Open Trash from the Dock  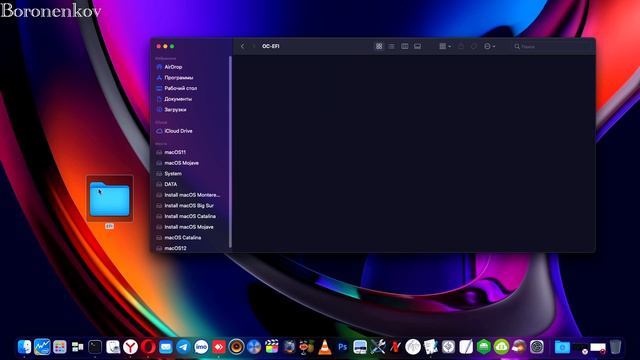616,347
